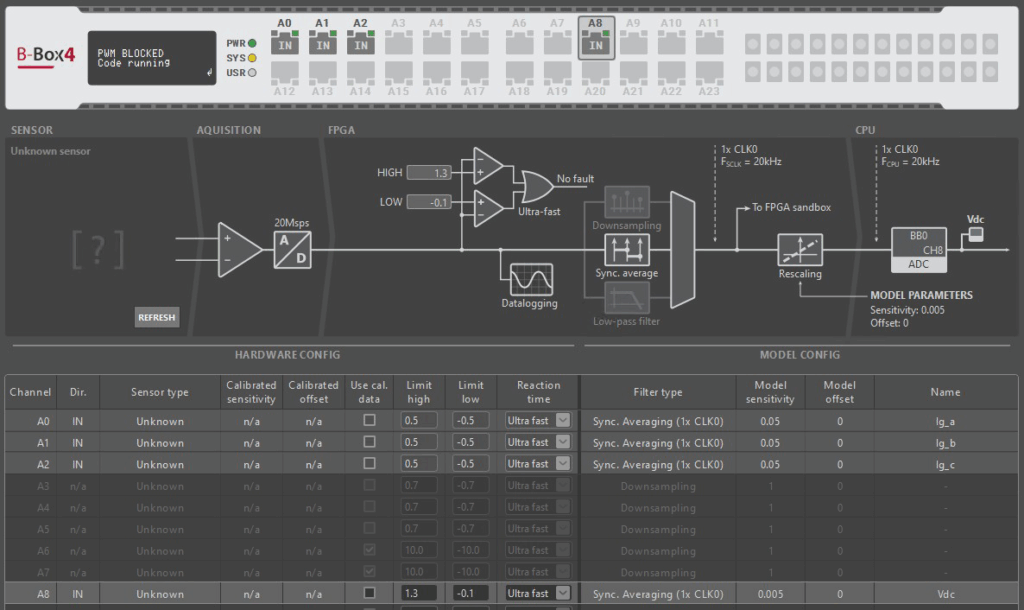
Task: Toggle Use cal. data checkbox for A8
Action: 369,593
